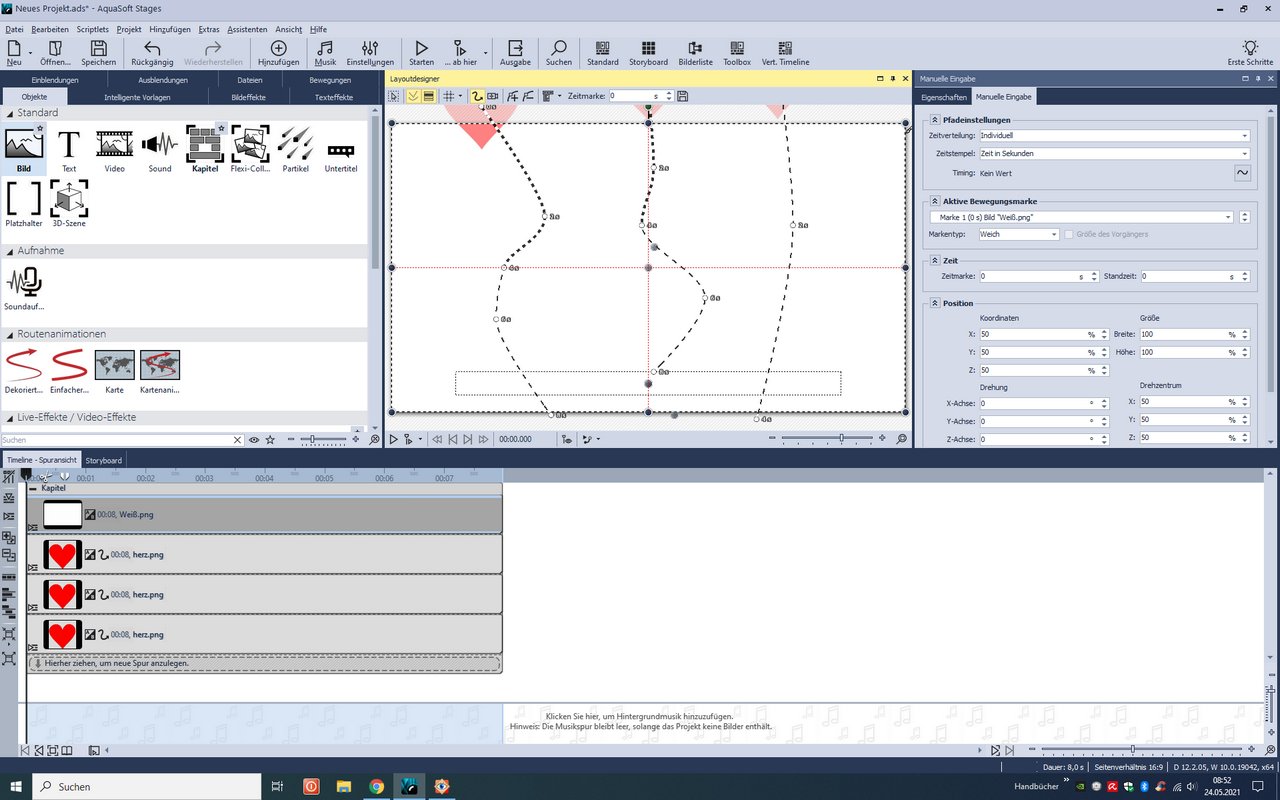Image resolution: width=1280 pixels, height=800 pixels.
Task: Pick the 3D-Szene object
Action: click(69, 200)
